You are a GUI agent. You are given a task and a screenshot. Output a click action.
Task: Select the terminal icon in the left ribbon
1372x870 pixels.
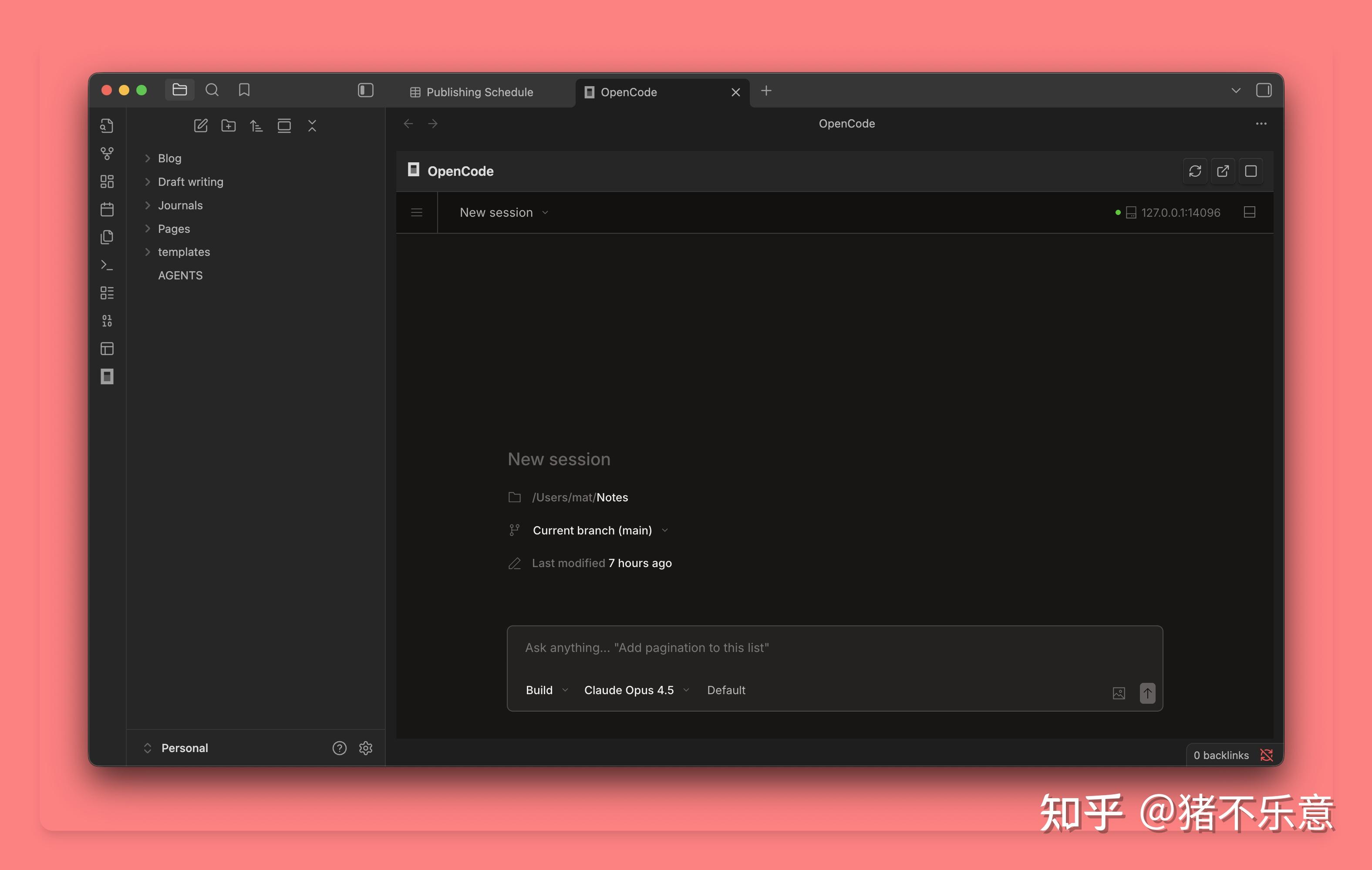pos(107,265)
